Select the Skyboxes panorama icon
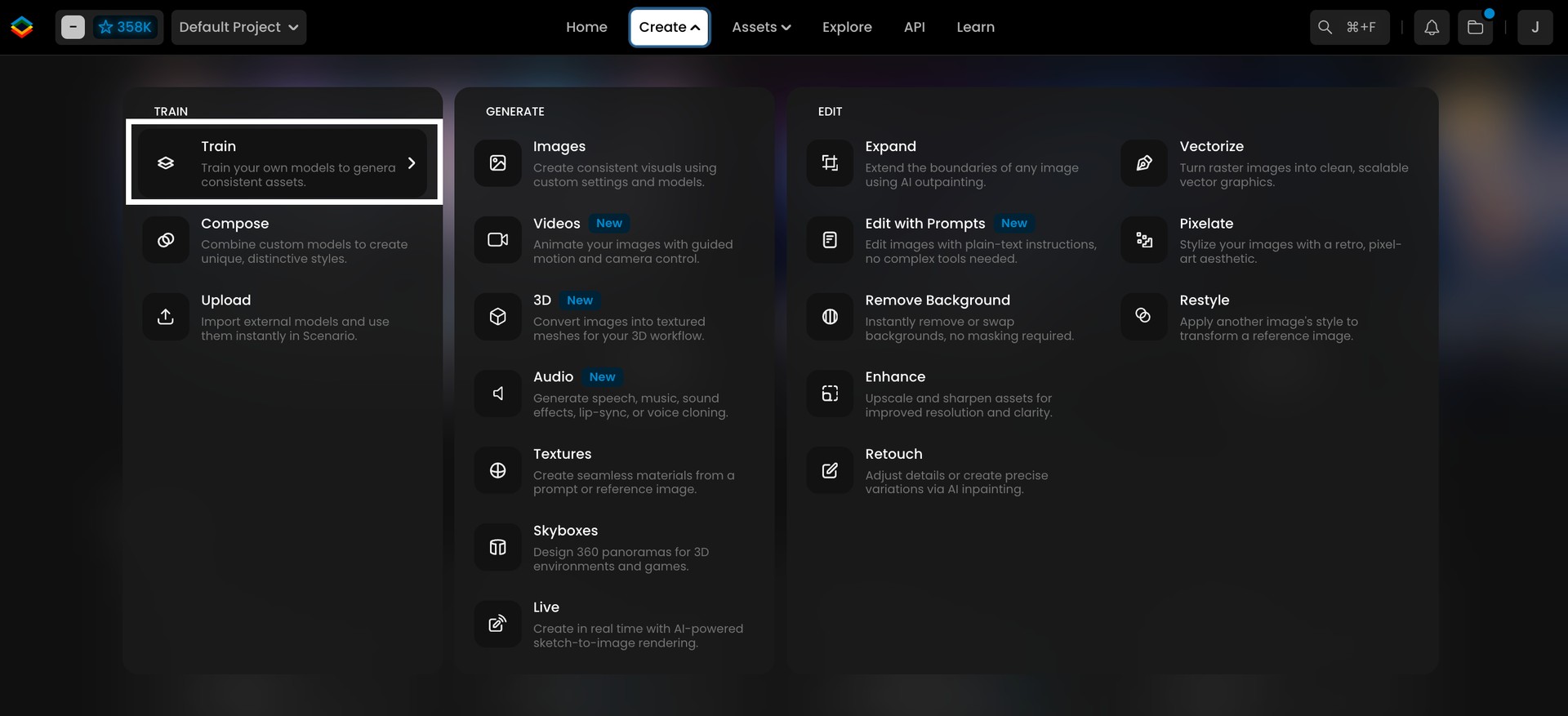This screenshot has height=716, width=1568. point(497,547)
